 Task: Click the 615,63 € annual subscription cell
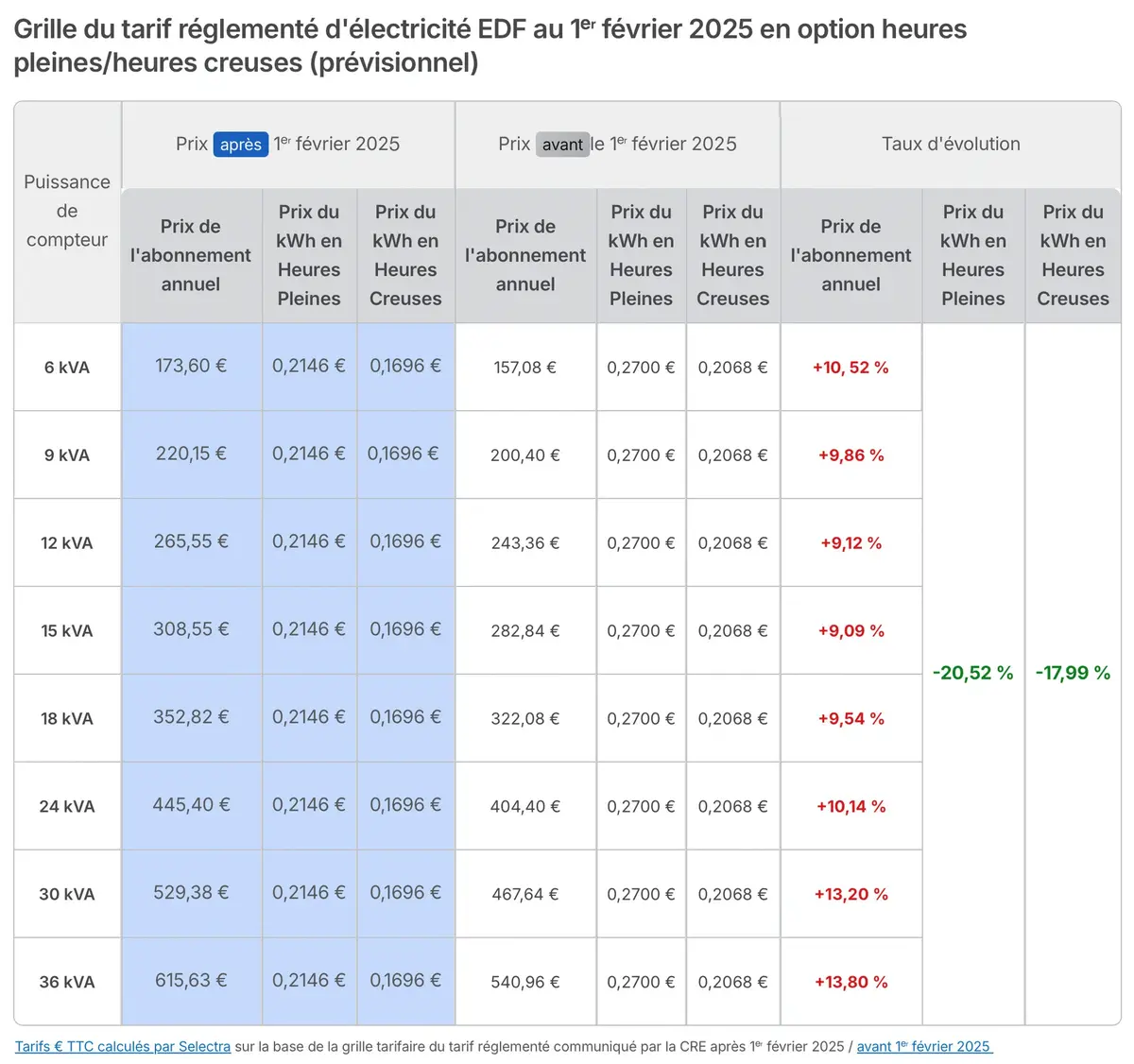pyautogui.click(x=191, y=981)
